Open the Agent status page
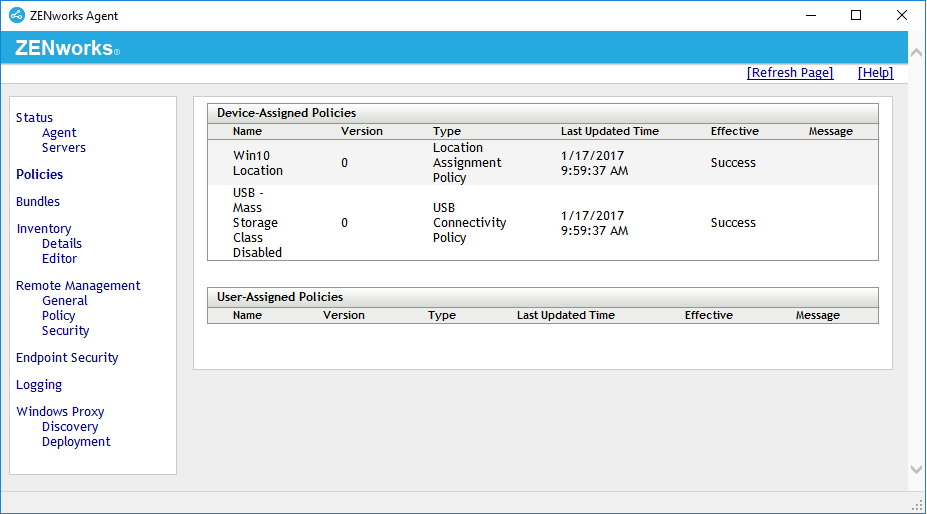This screenshot has width=927, height=514. pyautogui.click(x=59, y=132)
